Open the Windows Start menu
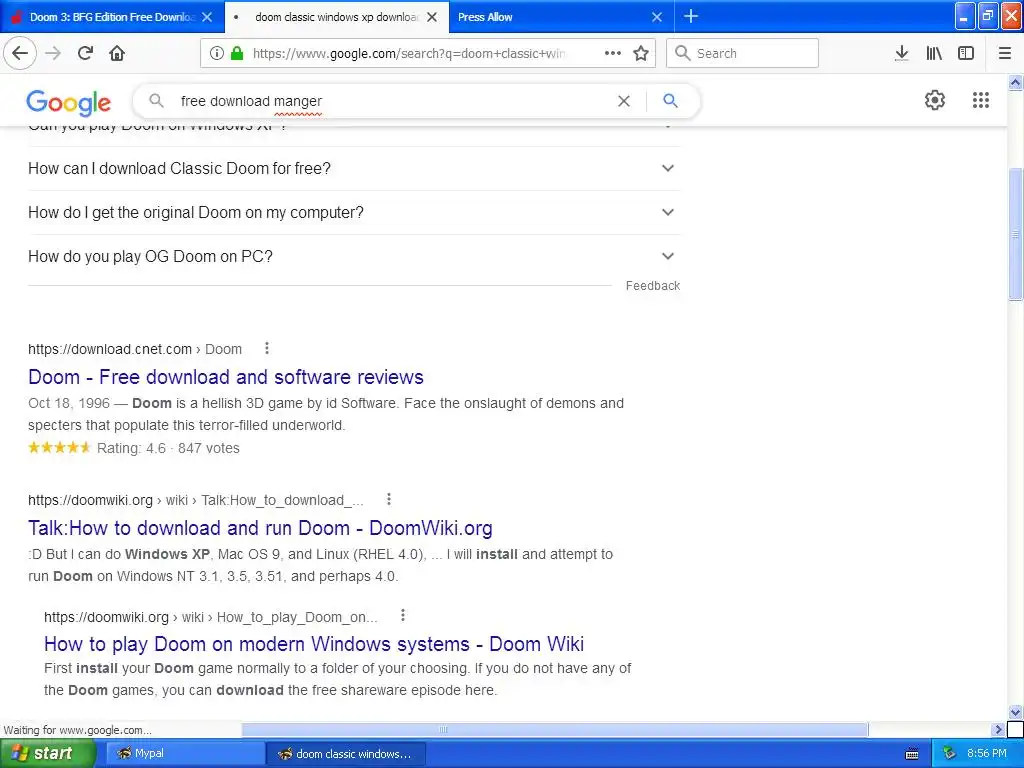This screenshot has height=768, width=1024. pos(47,753)
